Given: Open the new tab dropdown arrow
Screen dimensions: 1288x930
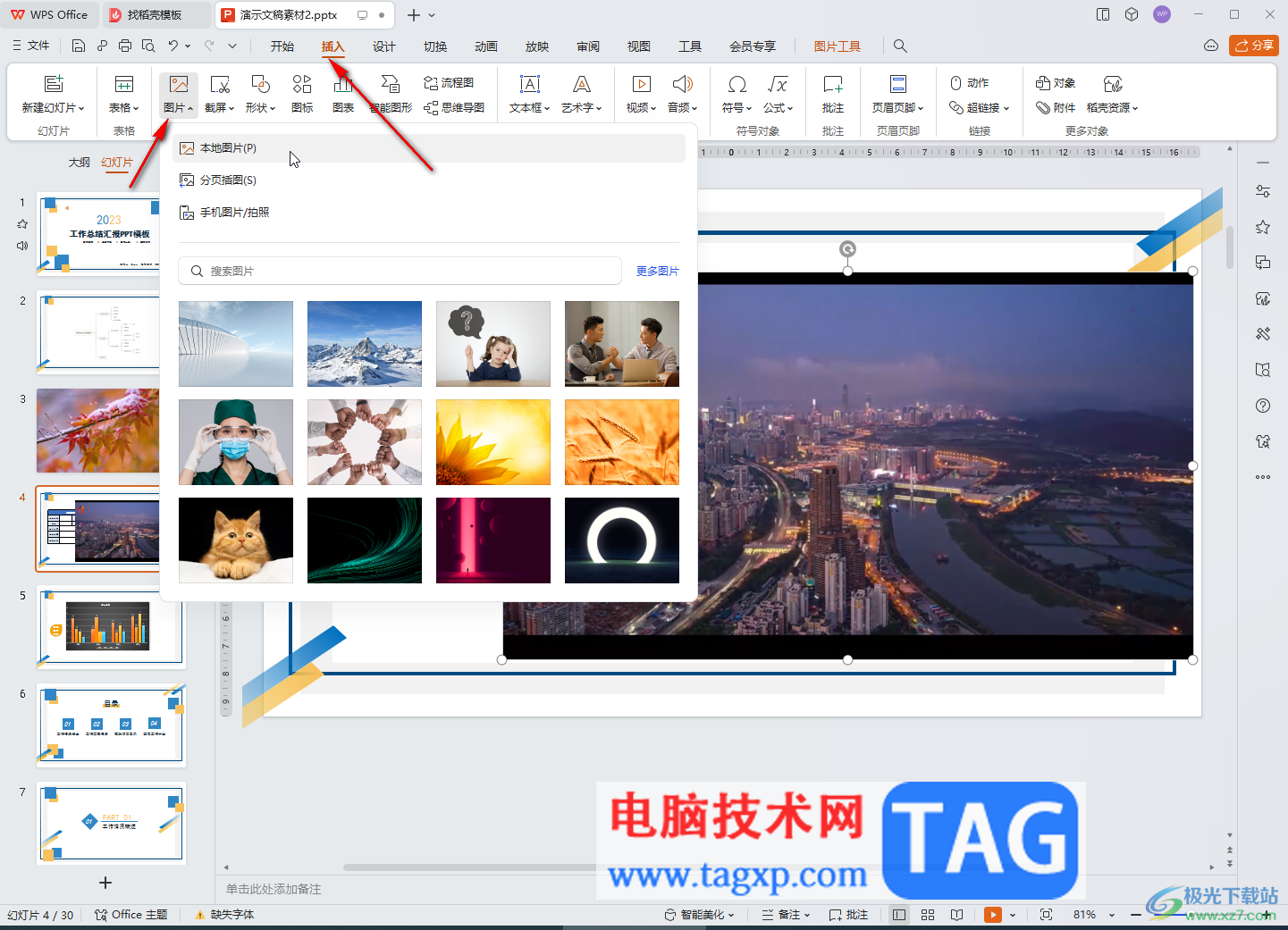Looking at the screenshot, I should pyautogui.click(x=433, y=15).
